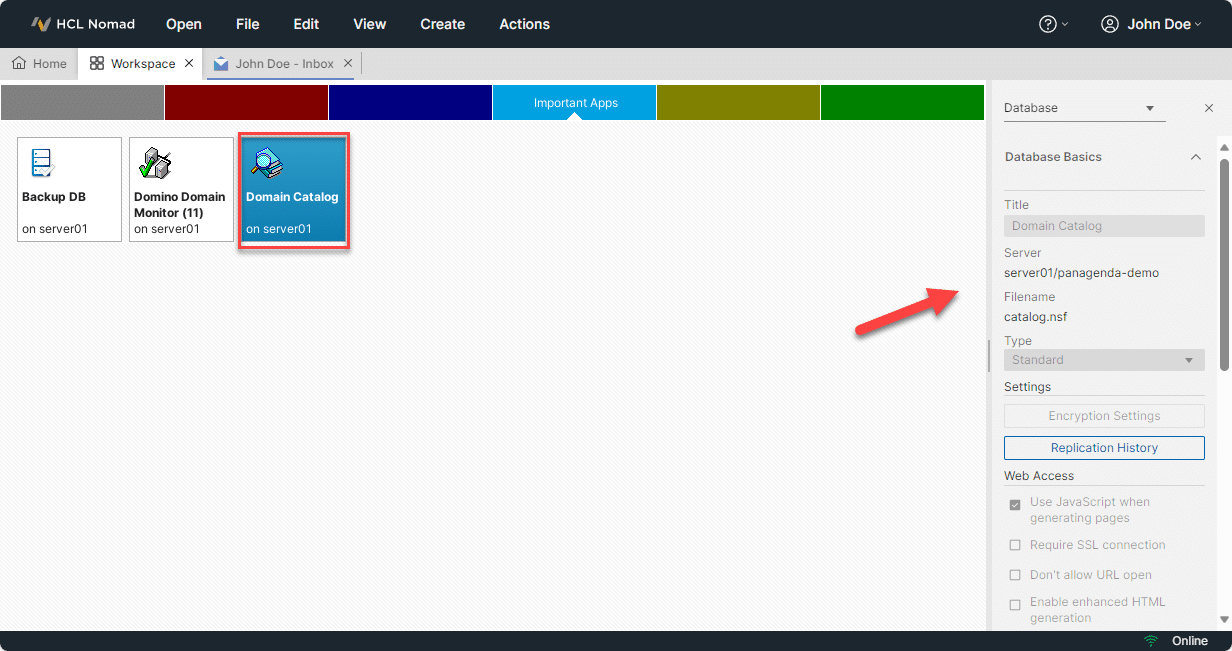Click the Title field showing Domain Catalog

1104,226
